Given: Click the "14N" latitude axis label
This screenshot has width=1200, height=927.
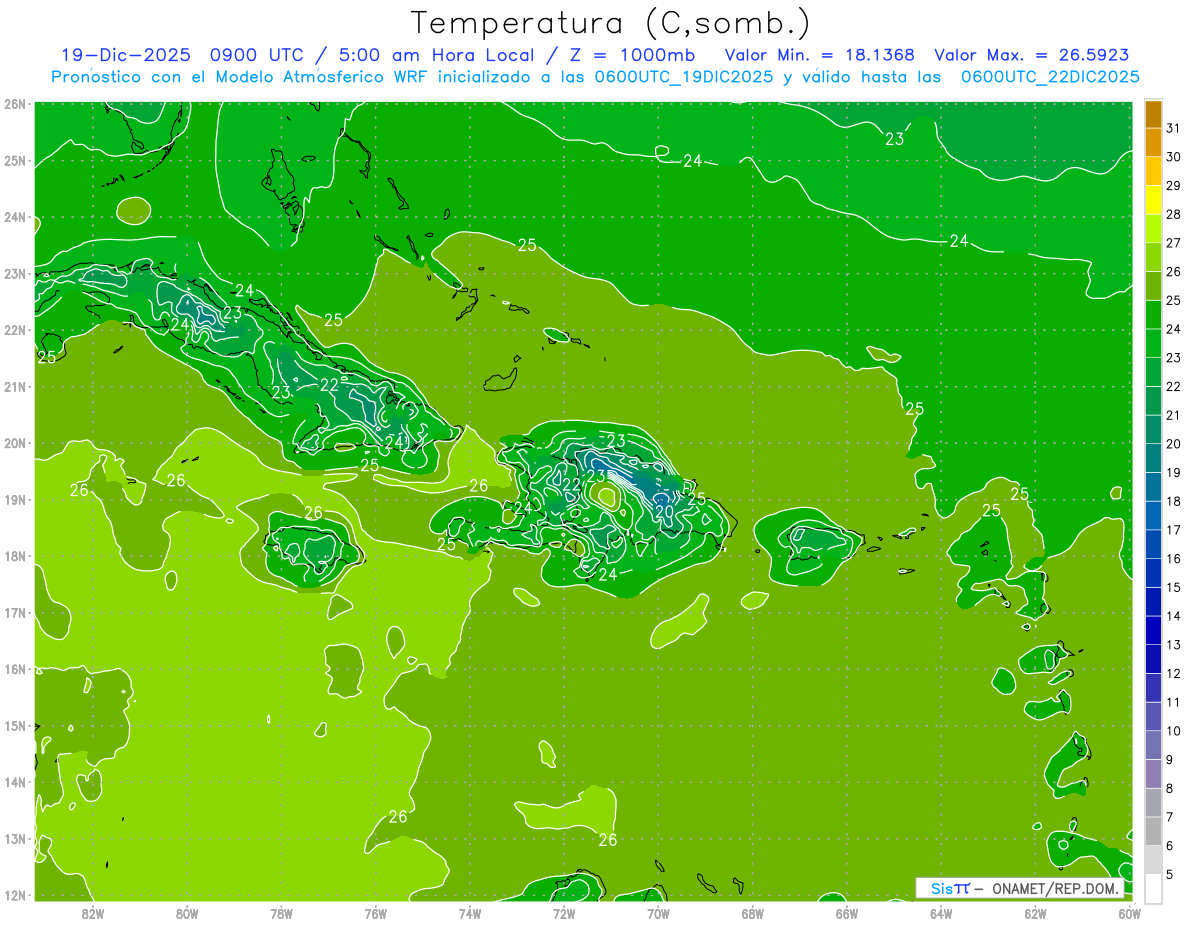Looking at the screenshot, I should [x=15, y=782].
